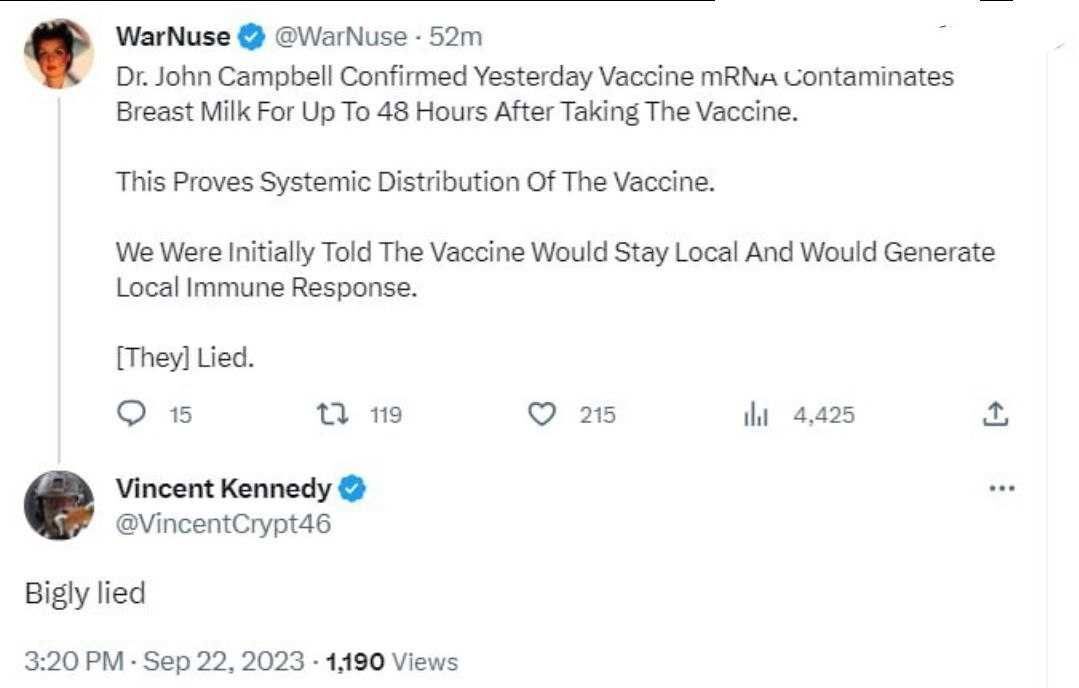Click the share upload icon on the tweet
This screenshot has height=688, width=1079.
(995, 414)
